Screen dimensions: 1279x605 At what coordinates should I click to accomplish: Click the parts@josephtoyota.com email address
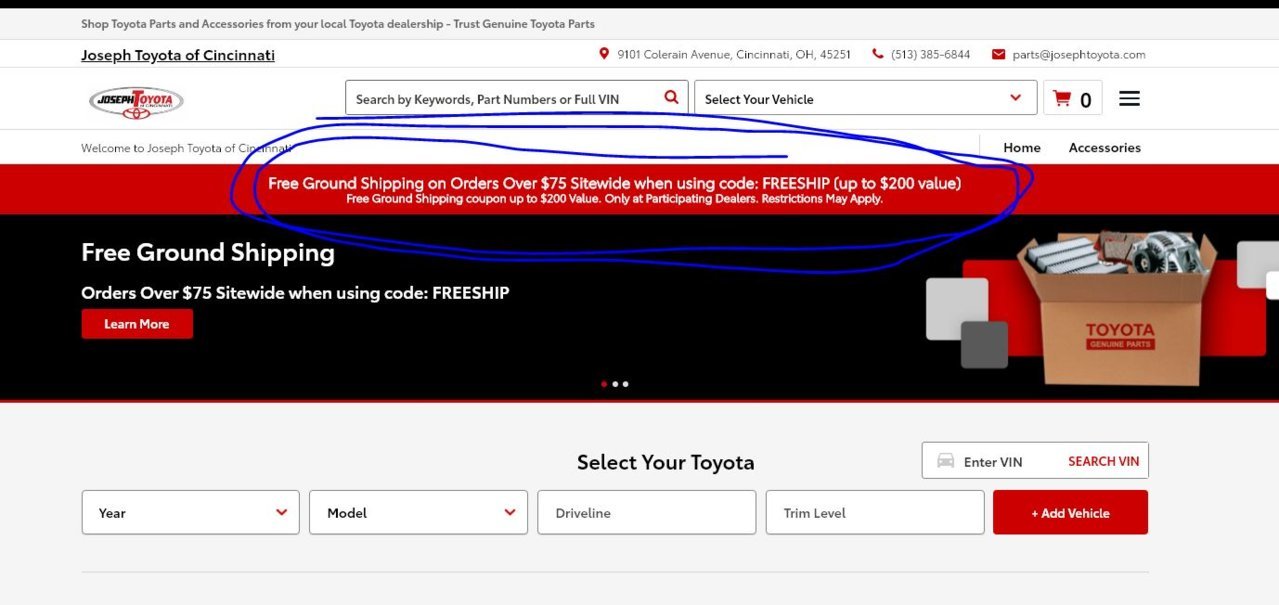1079,54
